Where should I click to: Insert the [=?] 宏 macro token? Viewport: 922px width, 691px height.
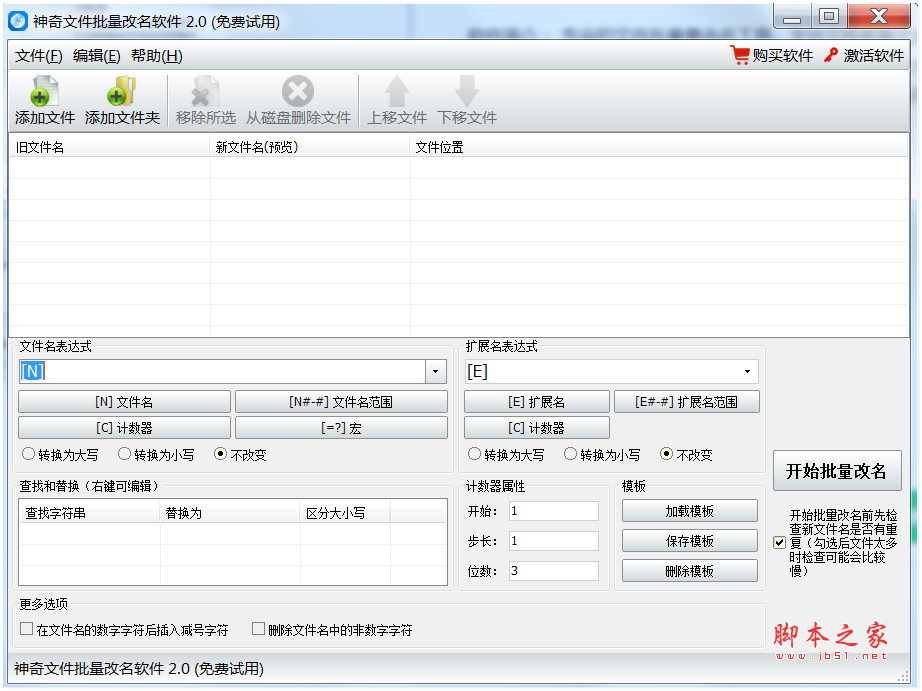(340, 430)
